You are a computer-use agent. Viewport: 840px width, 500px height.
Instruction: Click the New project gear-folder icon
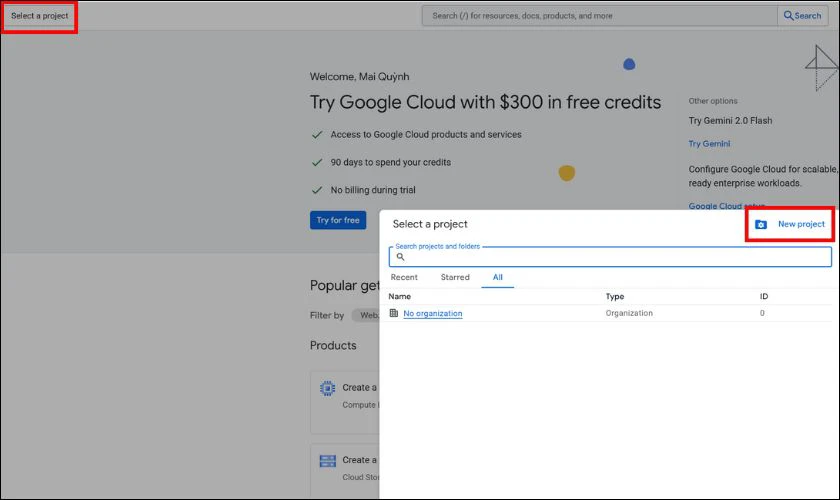[761, 225]
